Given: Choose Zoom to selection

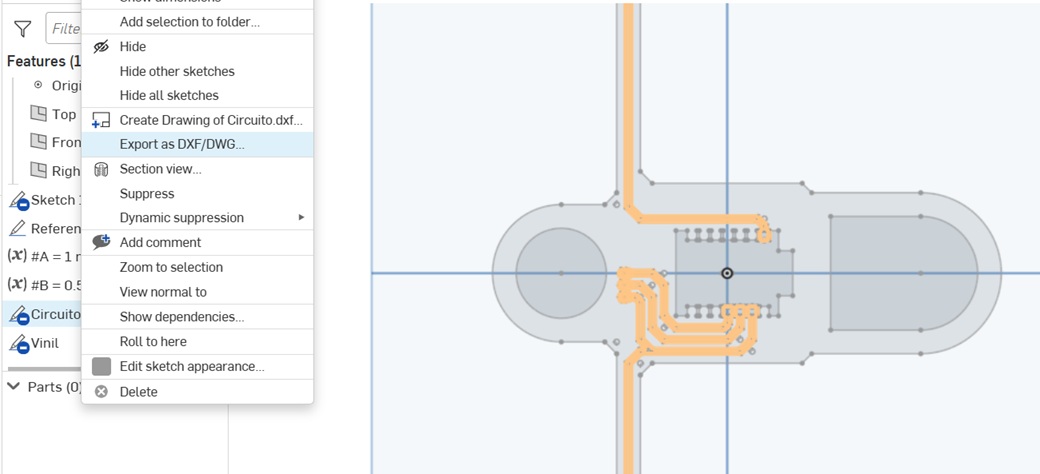Looking at the screenshot, I should (171, 267).
